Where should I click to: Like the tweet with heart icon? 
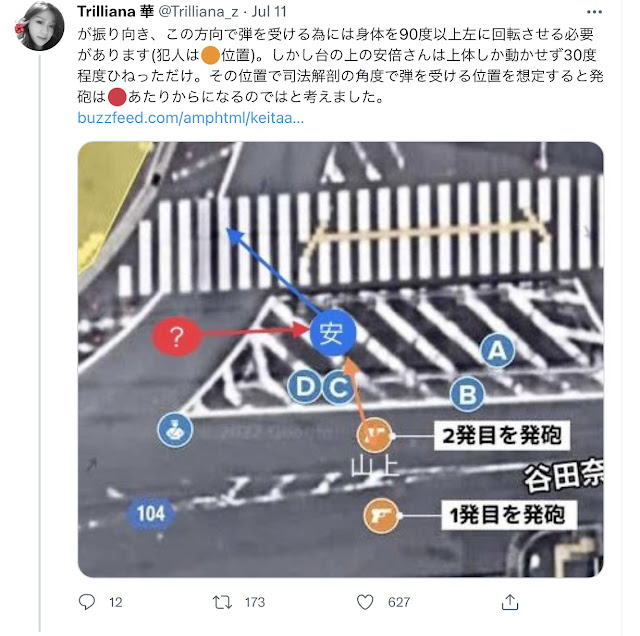pyautogui.click(x=365, y=602)
